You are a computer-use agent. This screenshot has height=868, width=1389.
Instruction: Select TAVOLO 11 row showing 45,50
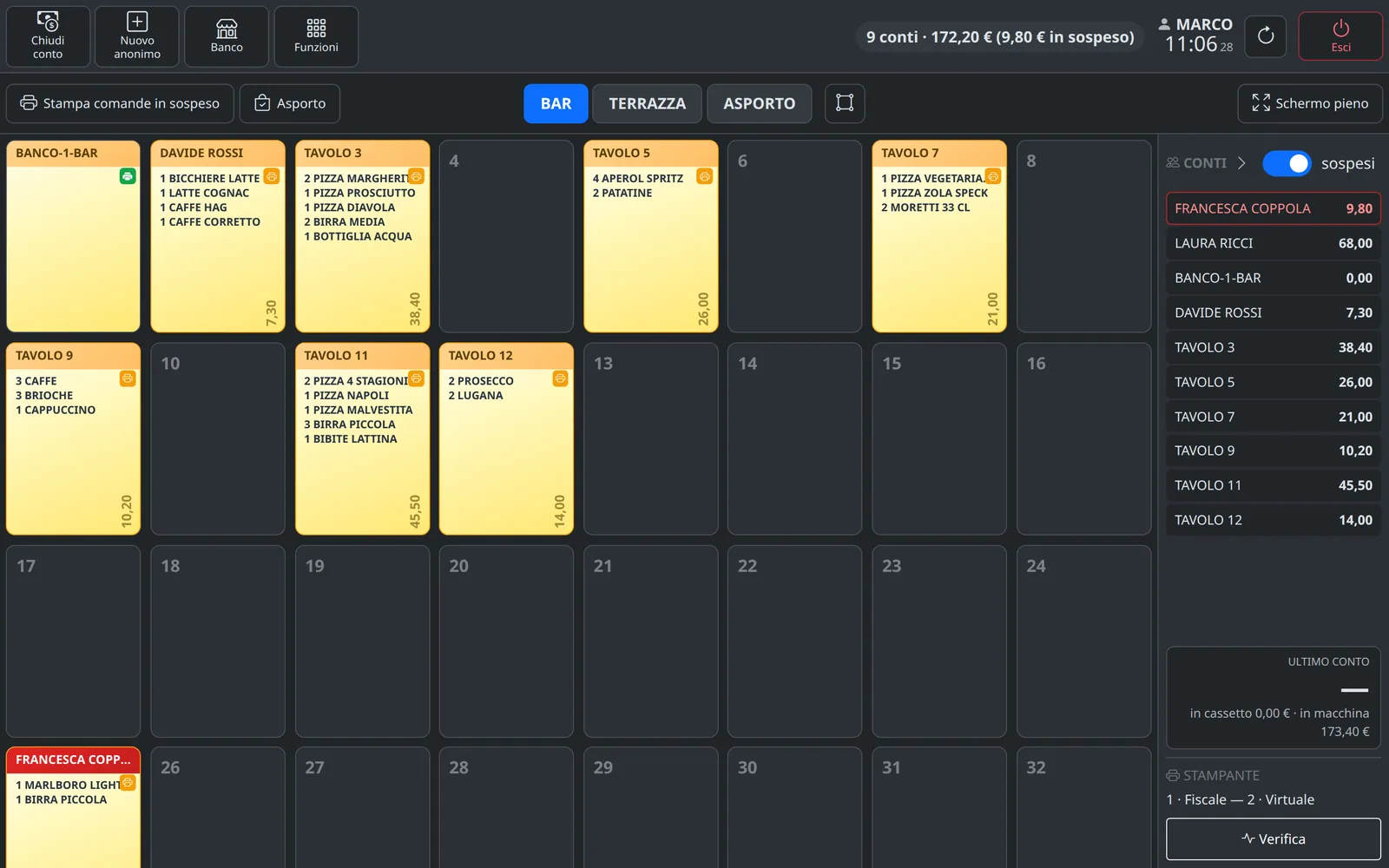(x=1274, y=485)
